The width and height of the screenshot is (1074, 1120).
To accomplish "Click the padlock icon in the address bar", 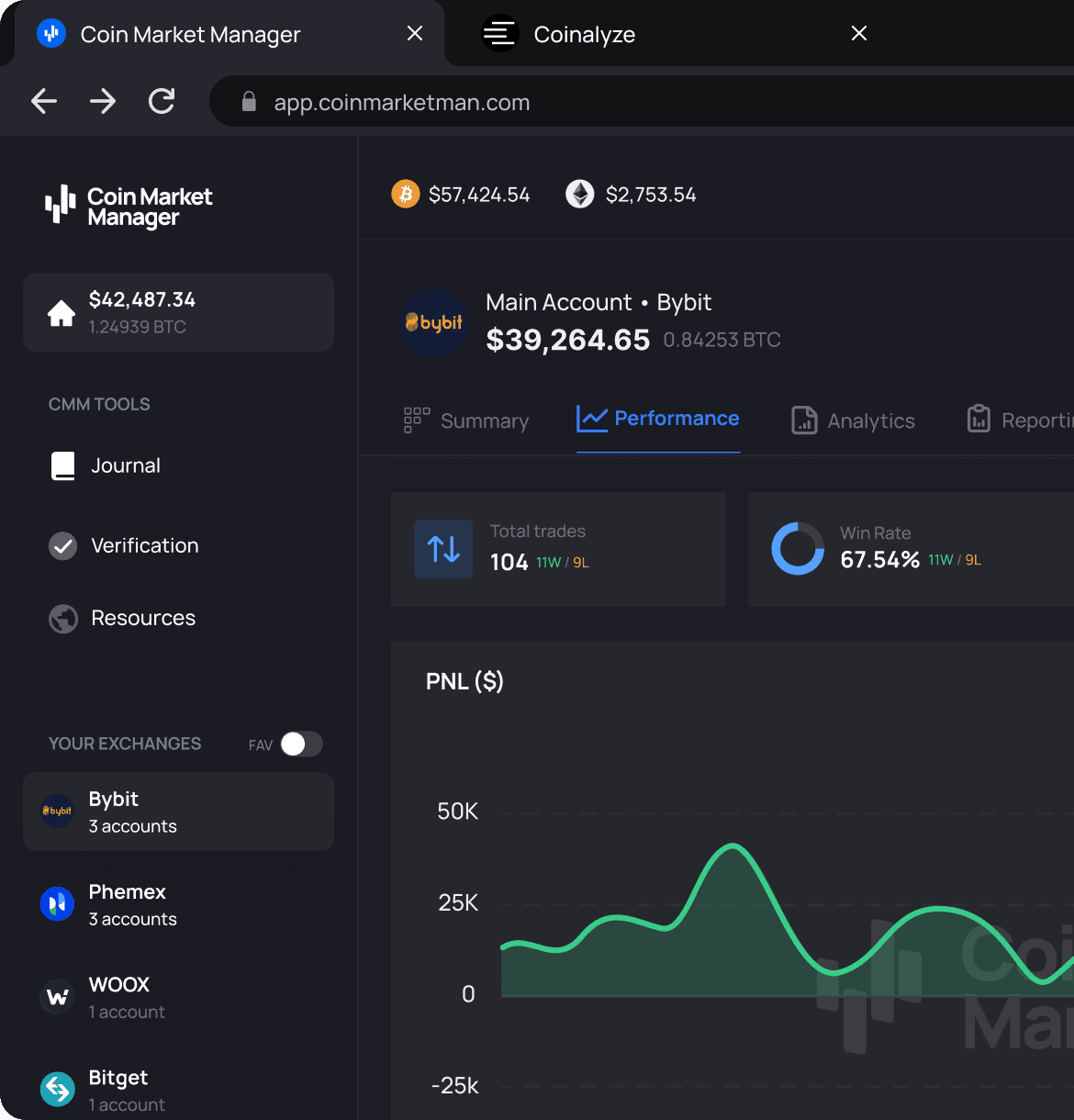I will [249, 102].
